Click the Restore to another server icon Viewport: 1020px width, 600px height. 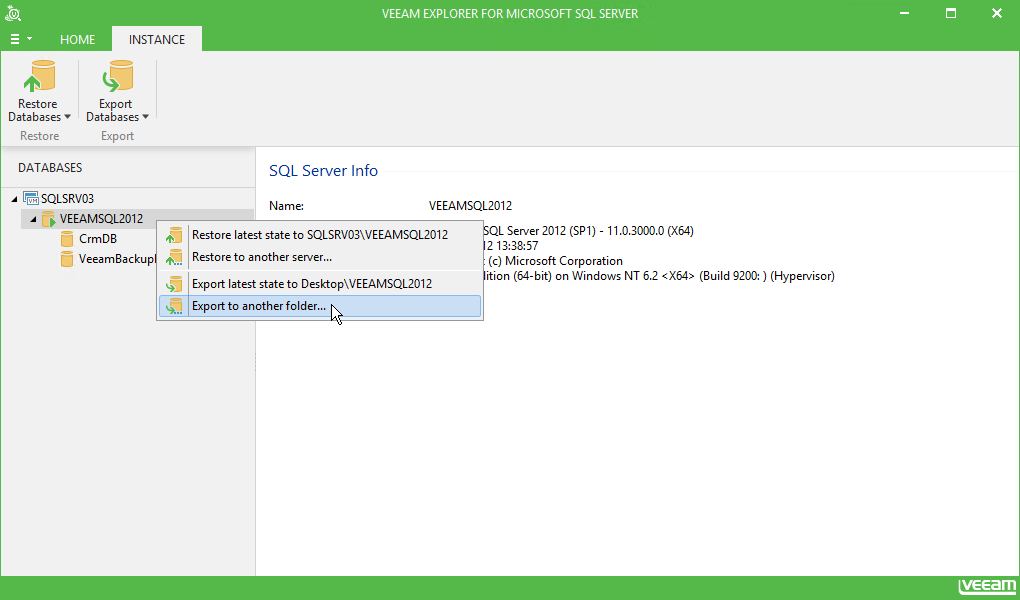[x=174, y=257]
